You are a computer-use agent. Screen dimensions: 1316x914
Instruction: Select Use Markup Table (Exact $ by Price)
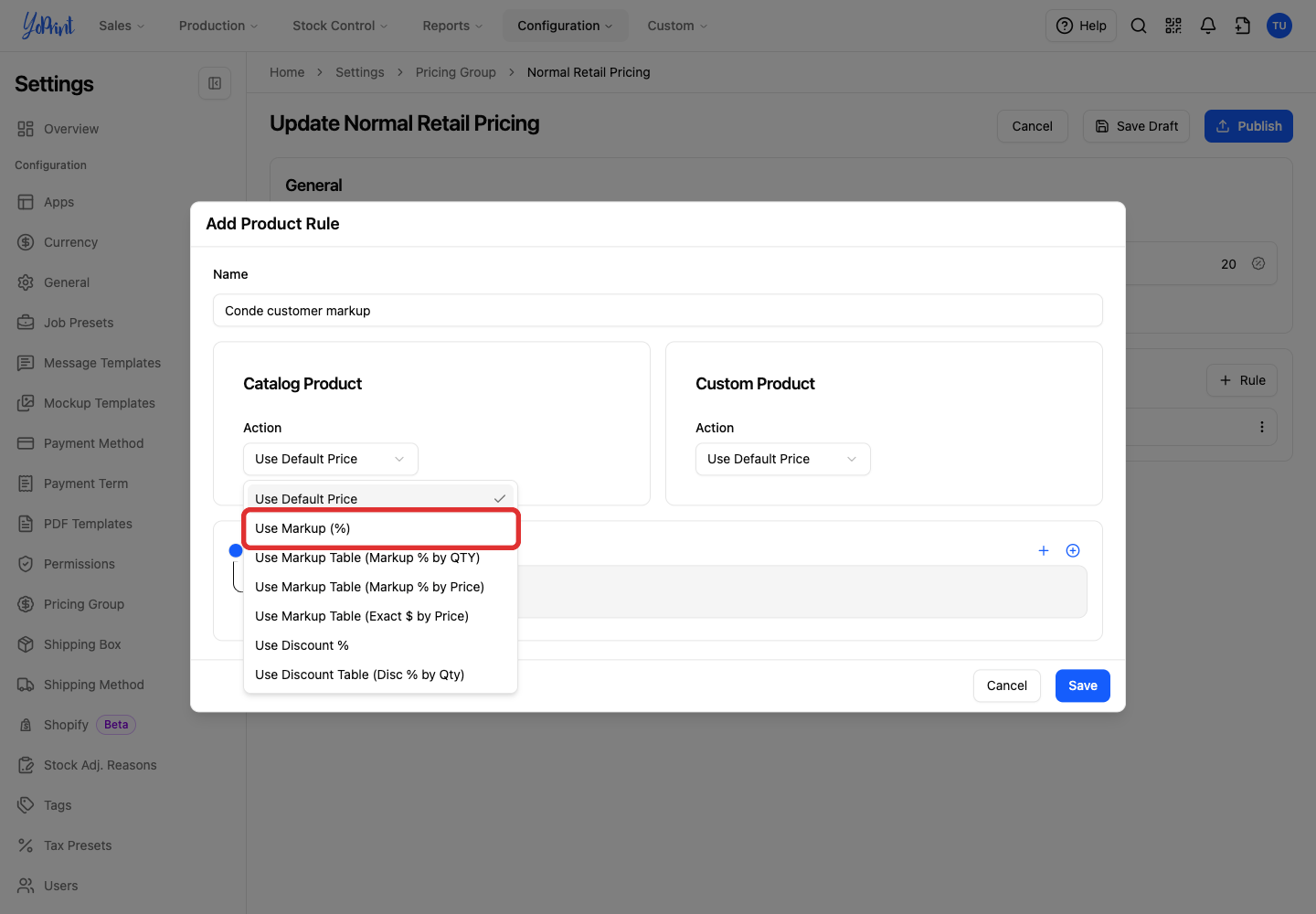click(380, 616)
